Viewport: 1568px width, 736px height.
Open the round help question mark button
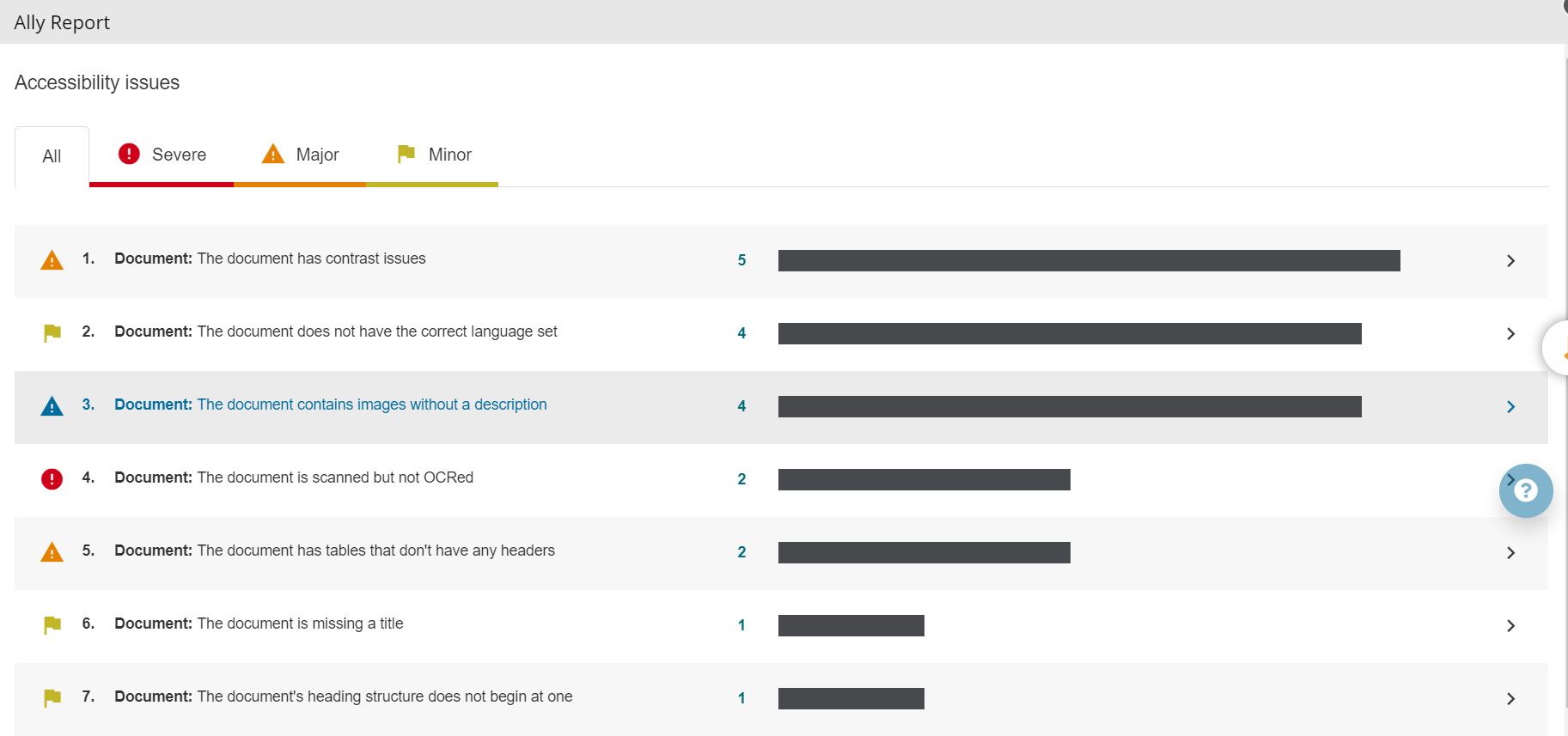tap(1525, 490)
